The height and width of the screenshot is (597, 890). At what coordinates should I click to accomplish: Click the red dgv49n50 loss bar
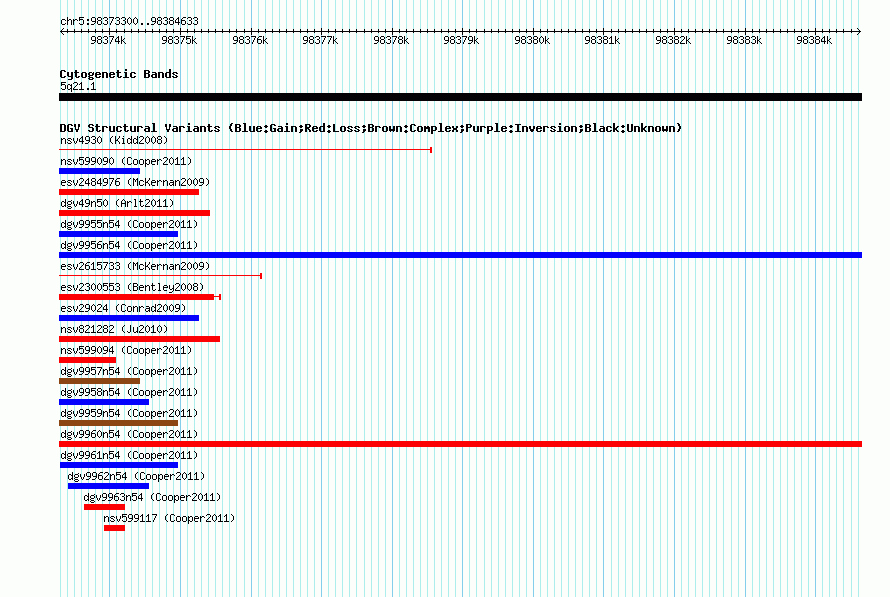click(135, 213)
